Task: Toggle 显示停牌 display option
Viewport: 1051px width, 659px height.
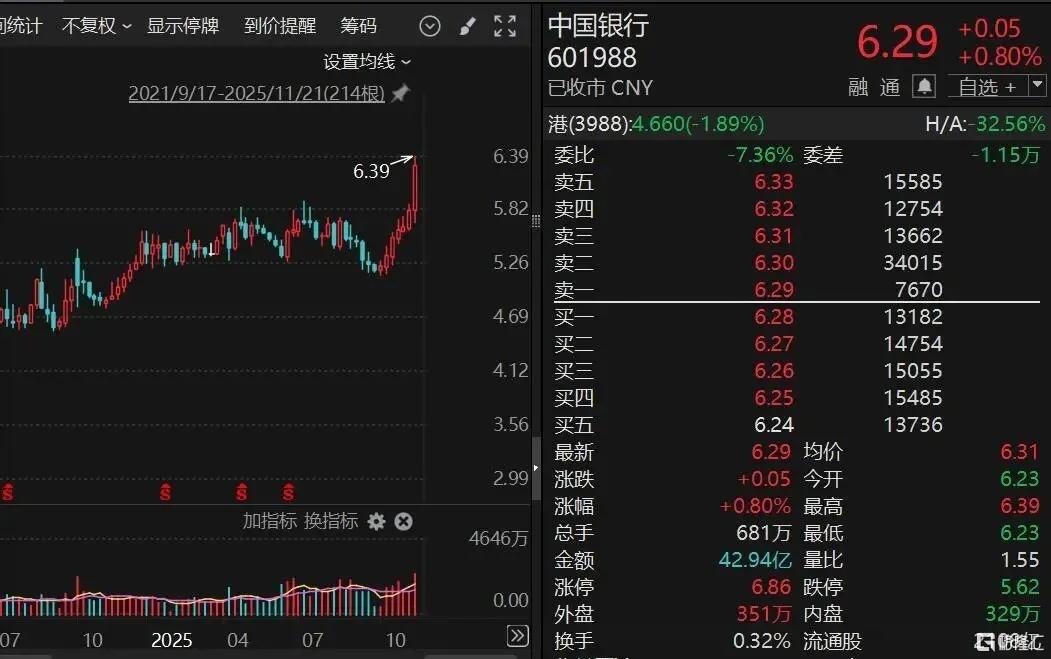Action: tap(183, 26)
